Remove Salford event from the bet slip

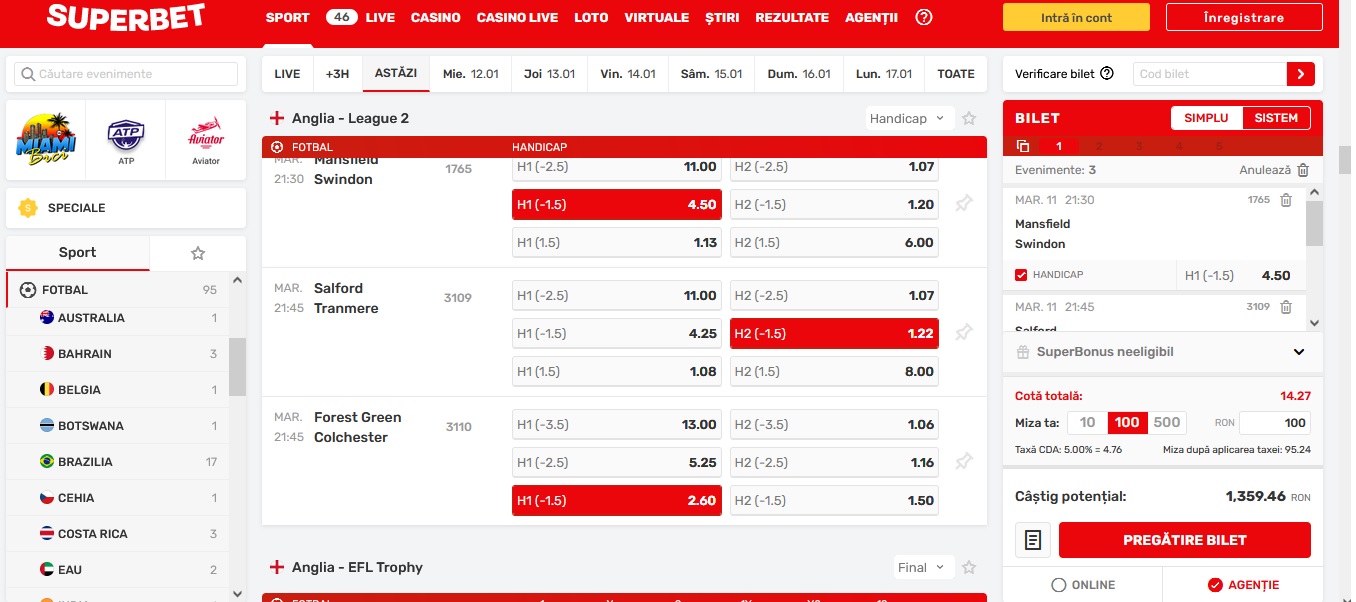pyautogui.click(x=1286, y=307)
